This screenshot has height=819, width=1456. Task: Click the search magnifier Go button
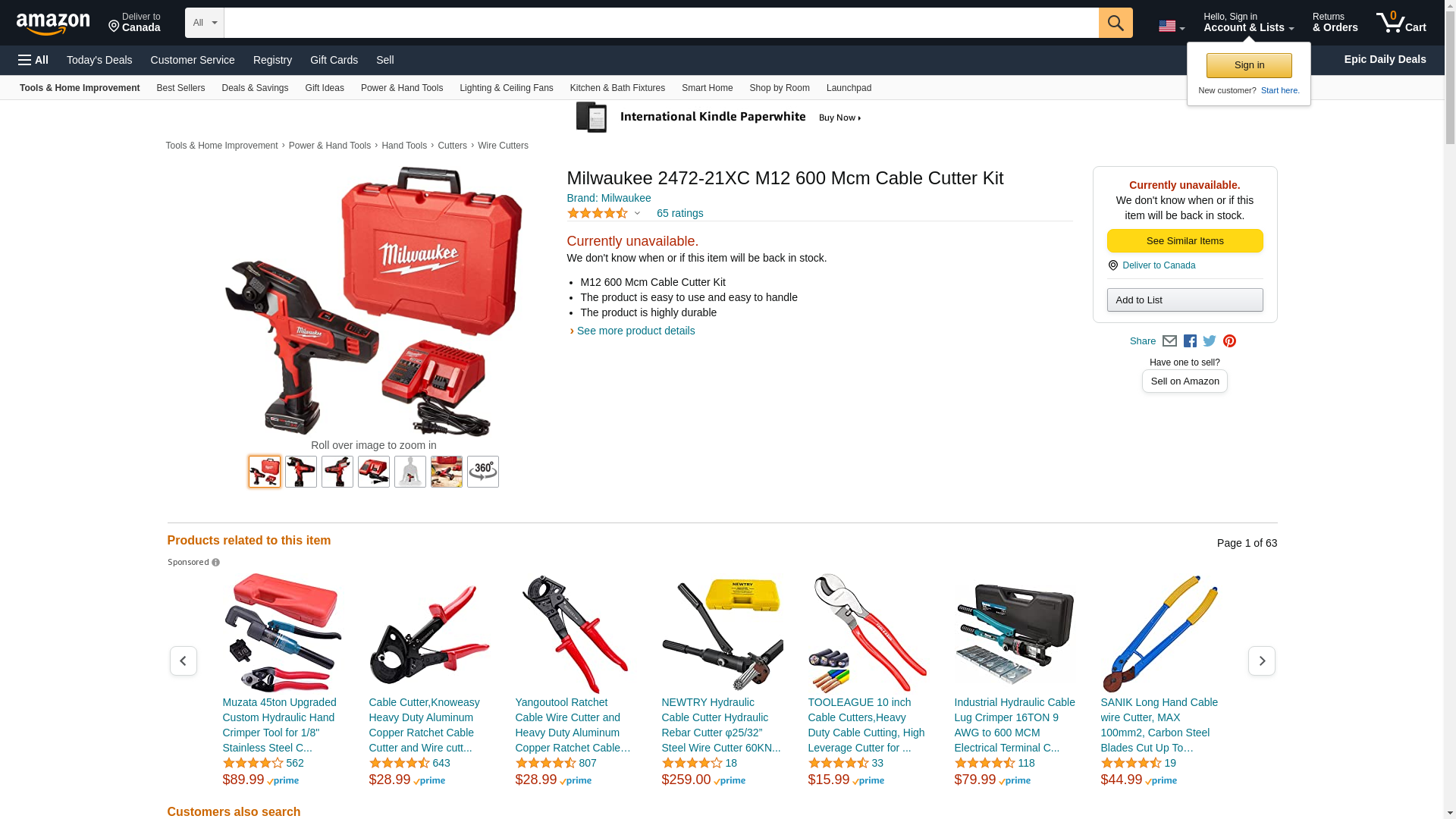pos(1115,23)
